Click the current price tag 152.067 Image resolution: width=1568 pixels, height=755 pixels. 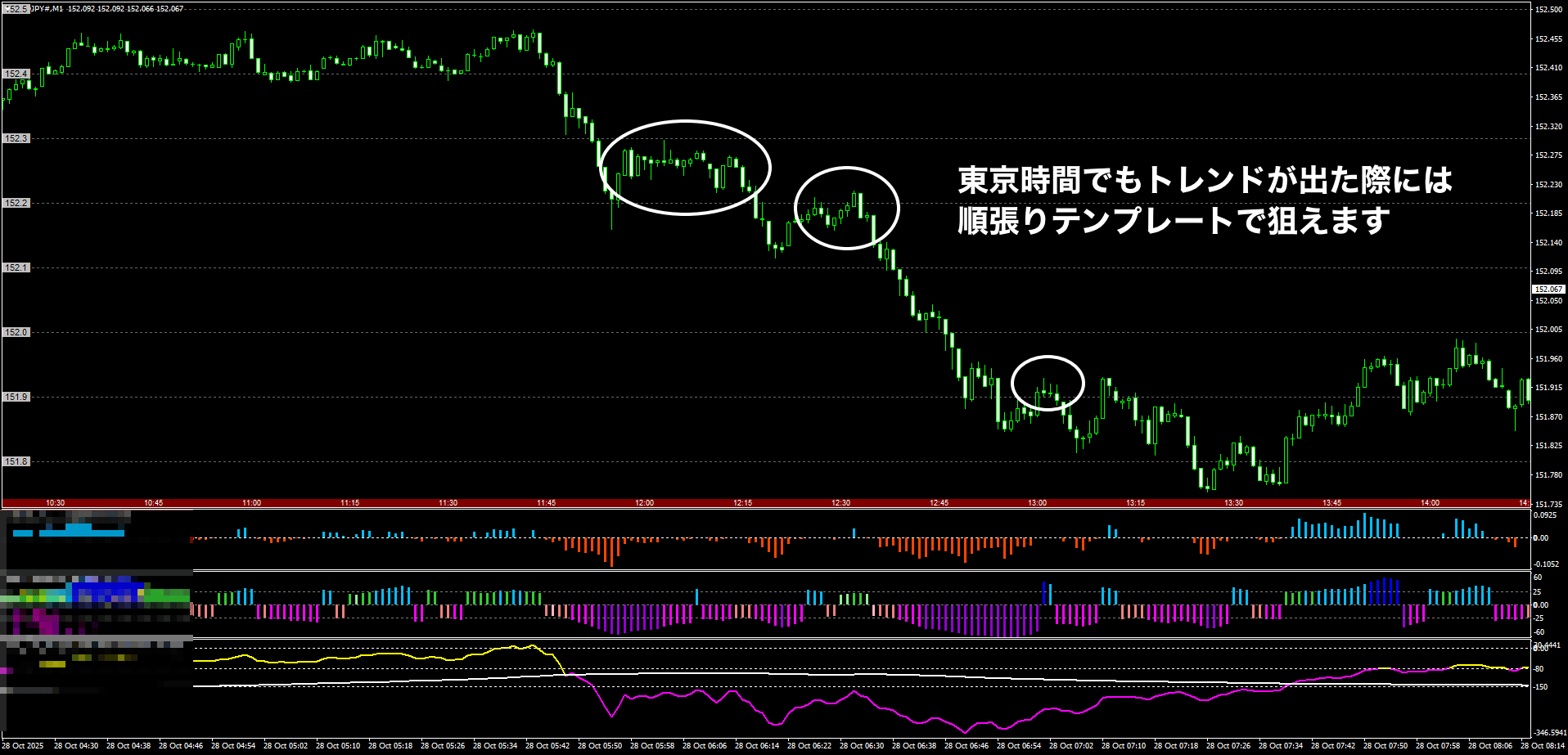coord(1548,290)
